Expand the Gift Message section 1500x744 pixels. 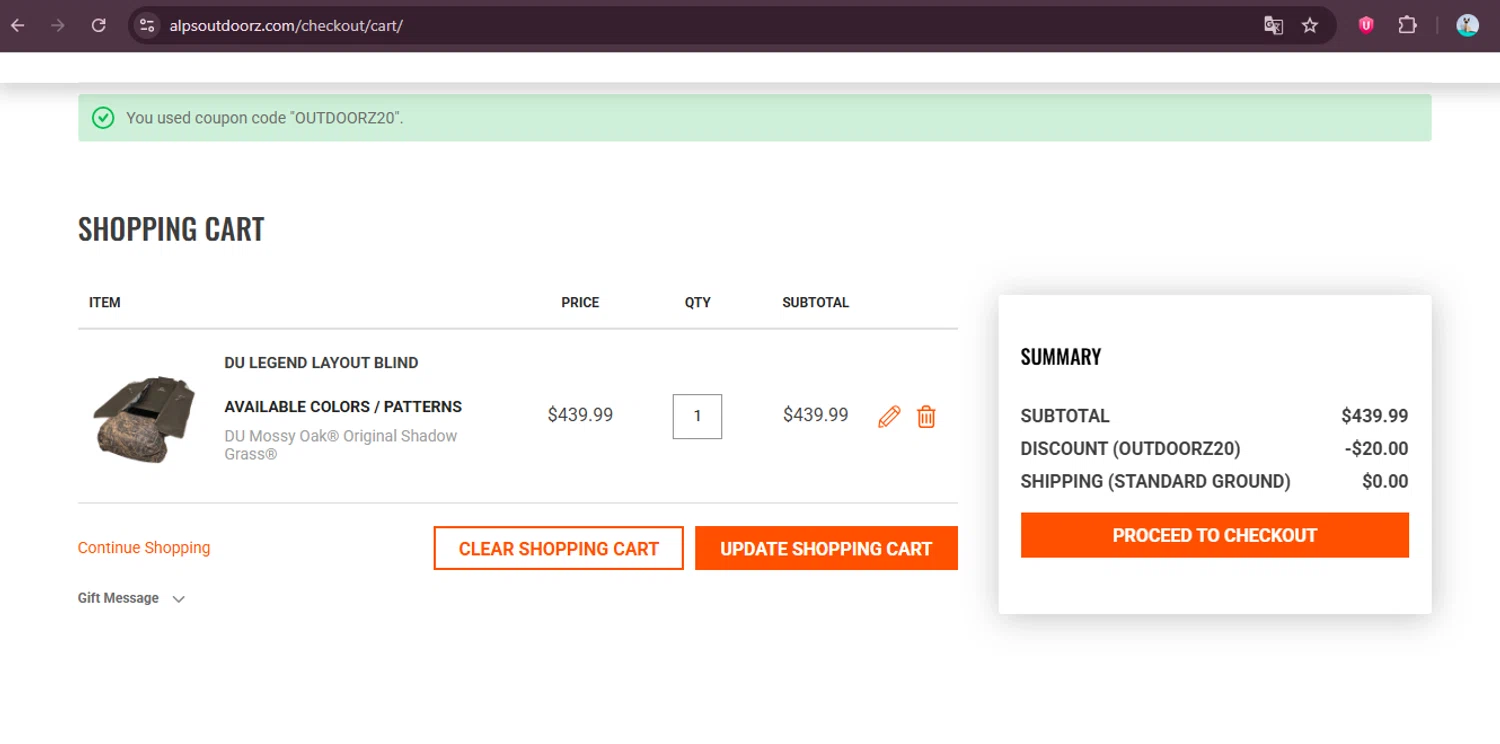click(x=131, y=598)
